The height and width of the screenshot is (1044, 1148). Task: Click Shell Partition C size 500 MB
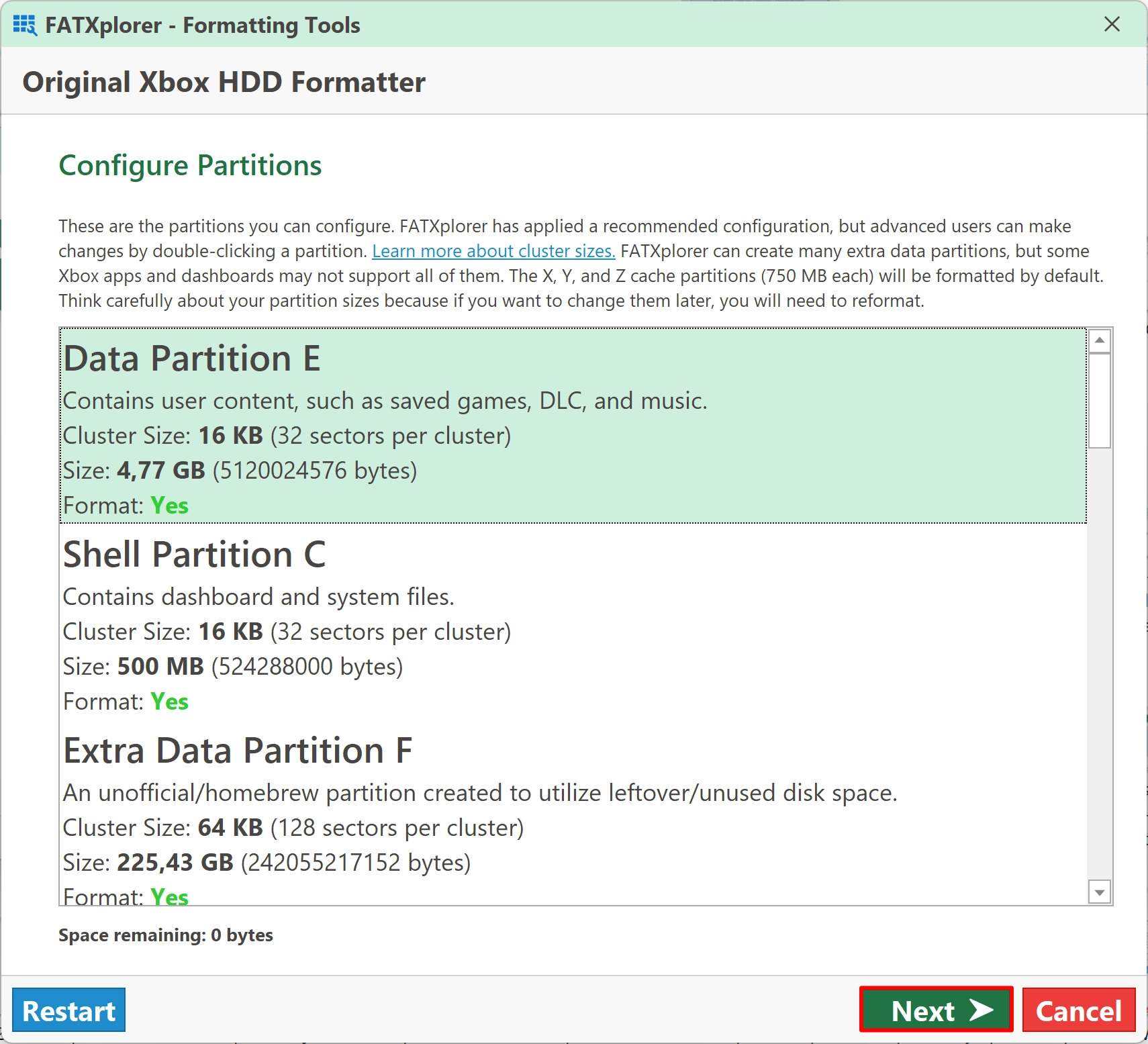point(160,667)
